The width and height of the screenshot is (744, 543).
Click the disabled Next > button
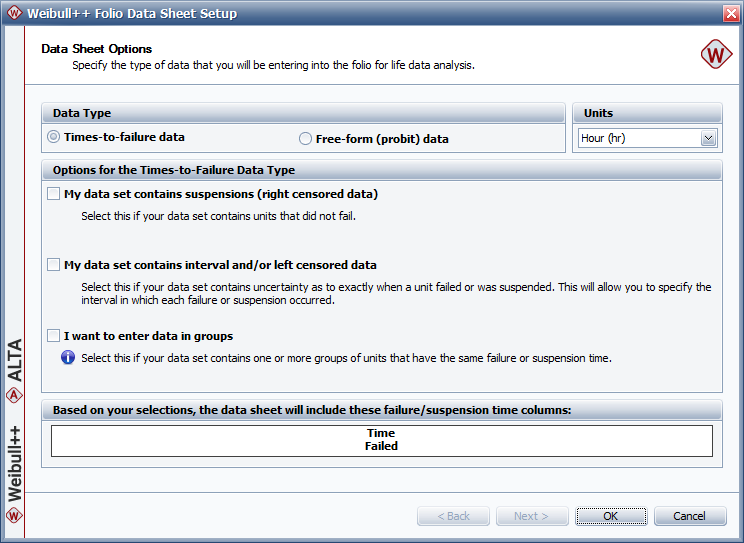[x=531, y=516]
